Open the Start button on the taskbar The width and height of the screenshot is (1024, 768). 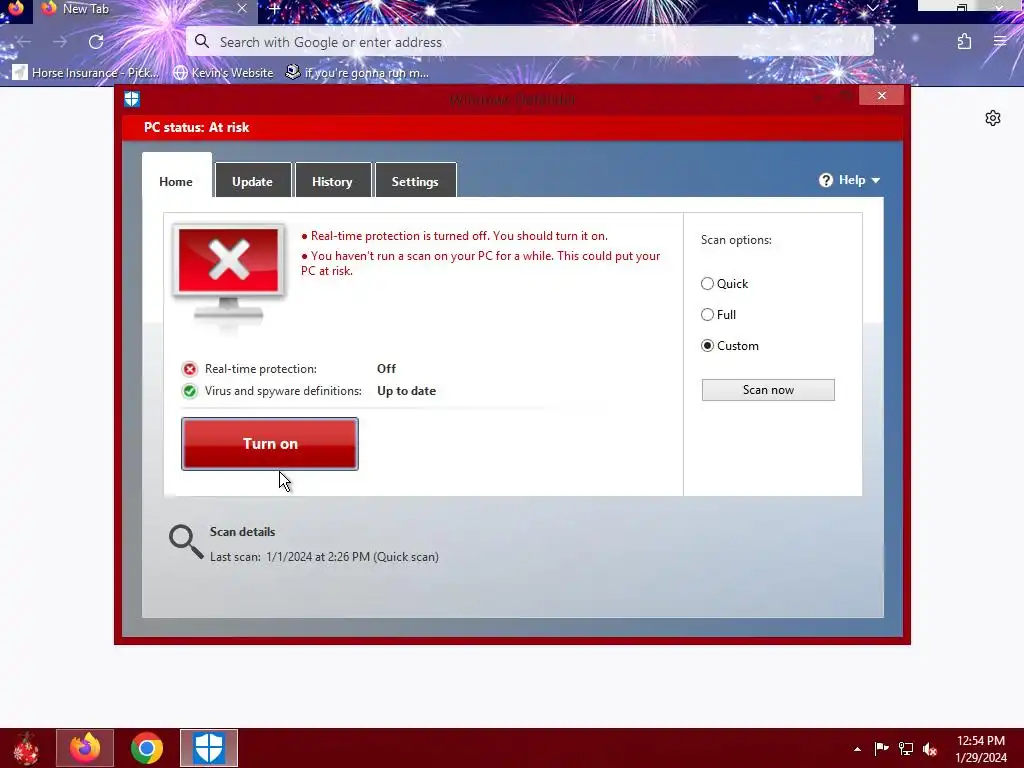point(25,748)
